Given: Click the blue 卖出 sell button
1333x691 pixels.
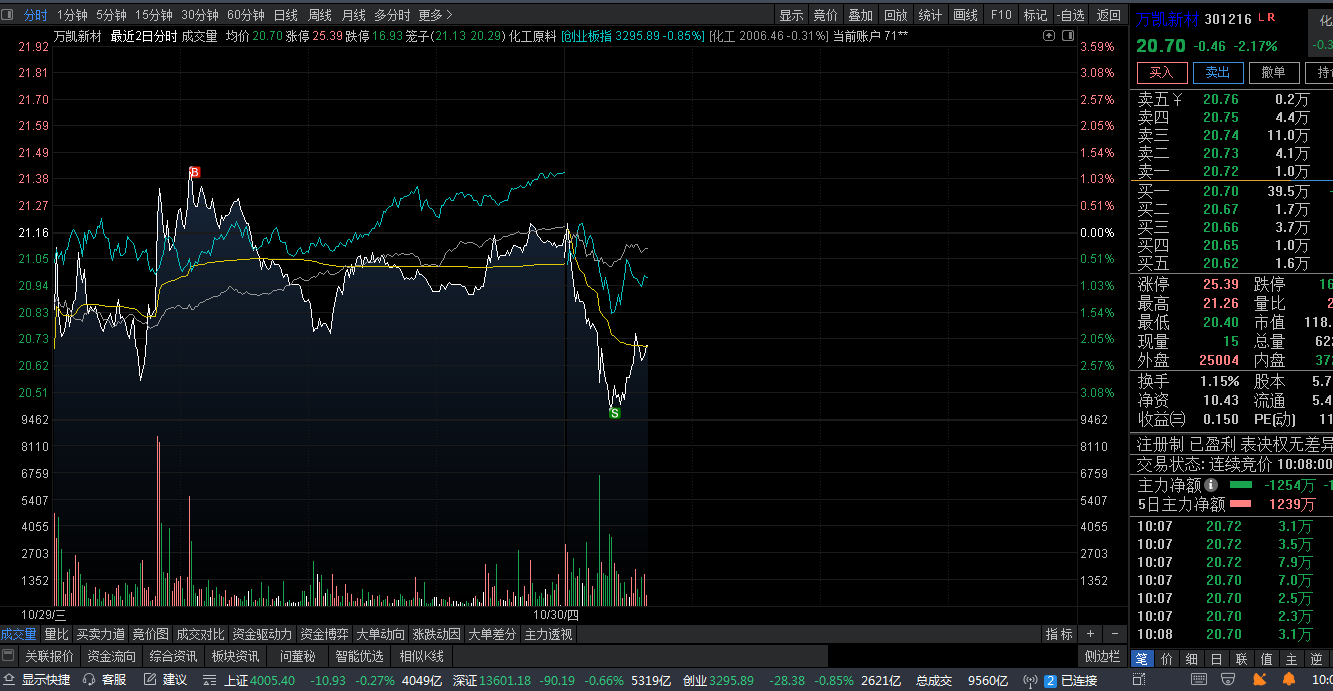Looking at the screenshot, I should [x=1218, y=72].
